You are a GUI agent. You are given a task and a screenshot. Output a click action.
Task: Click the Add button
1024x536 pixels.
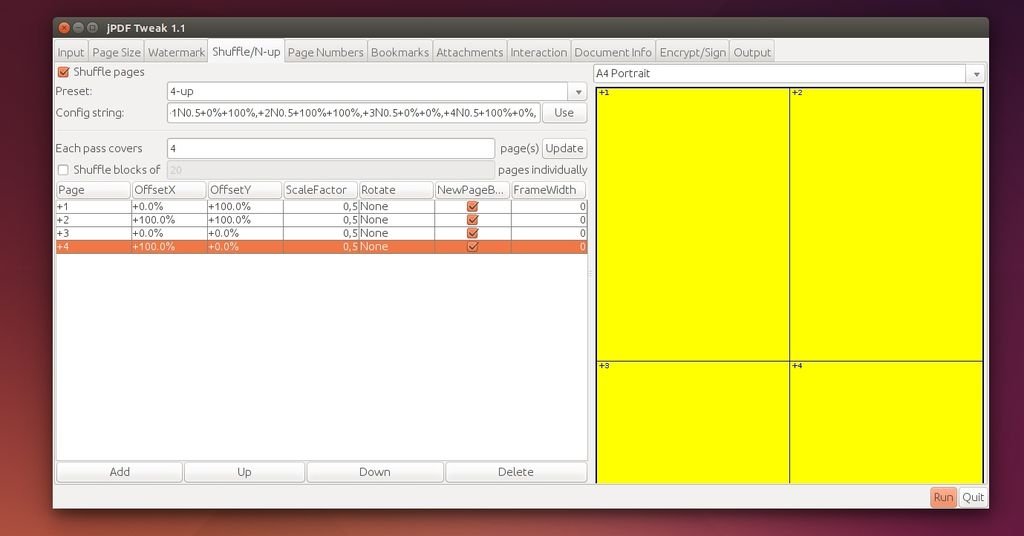pos(120,472)
